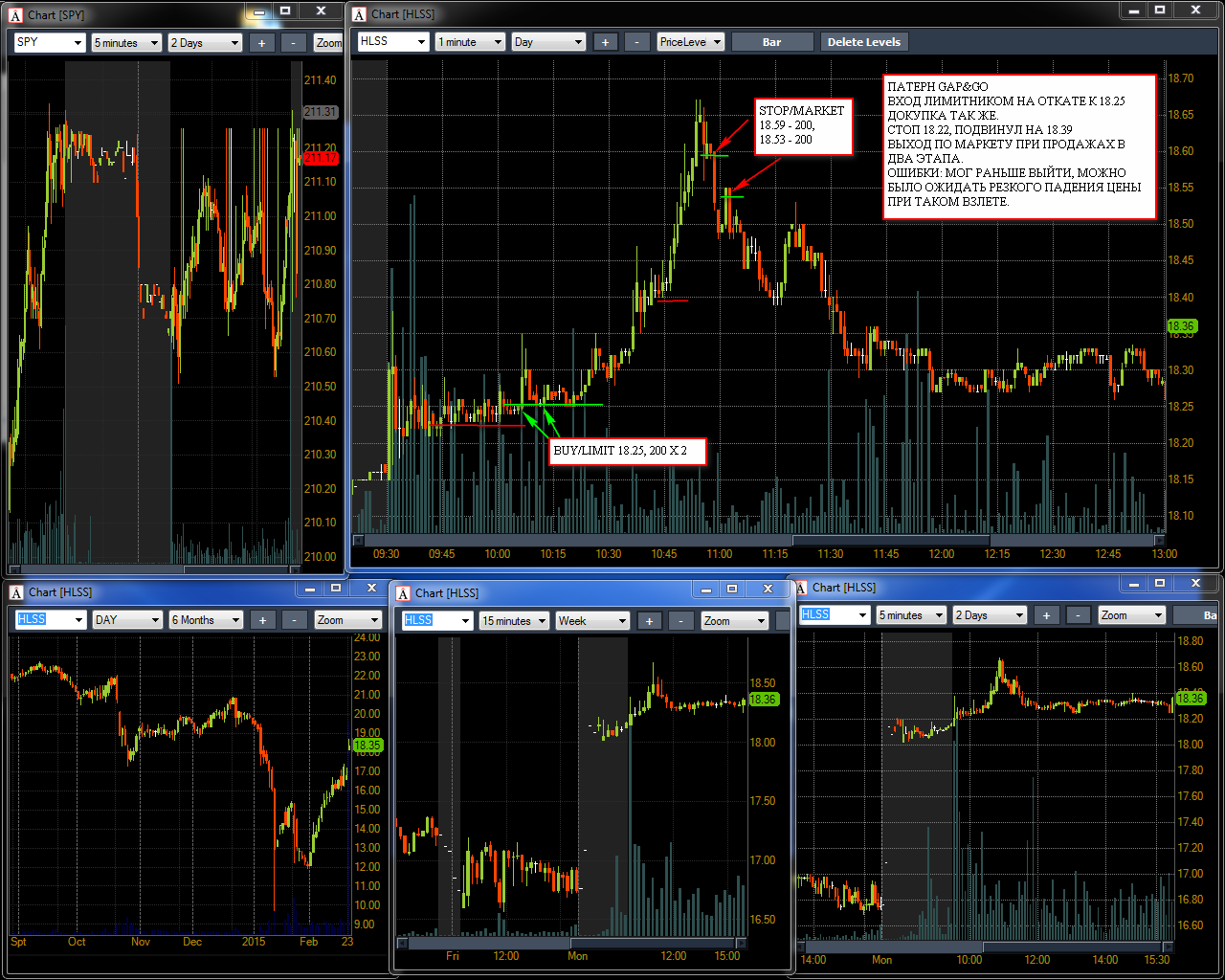
Task: Open the PriceLevel dropdown in the main HLSS chart
Action: coord(691,41)
